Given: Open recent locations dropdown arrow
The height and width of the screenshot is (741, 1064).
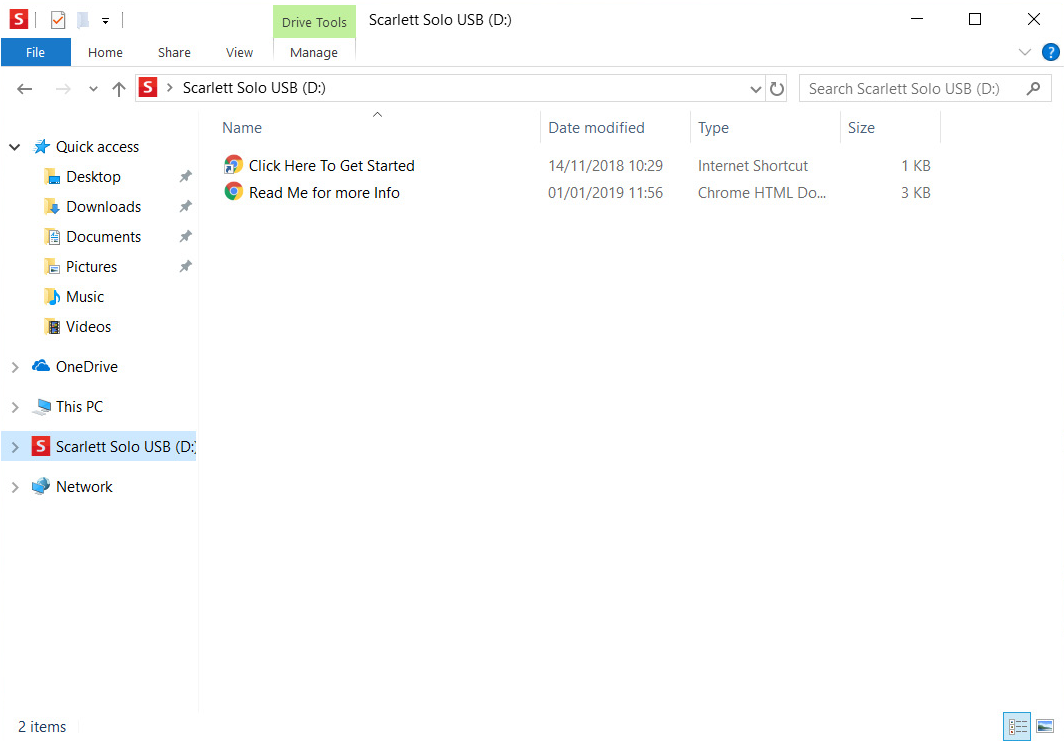Looking at the screenshot, I should point(93,89).
